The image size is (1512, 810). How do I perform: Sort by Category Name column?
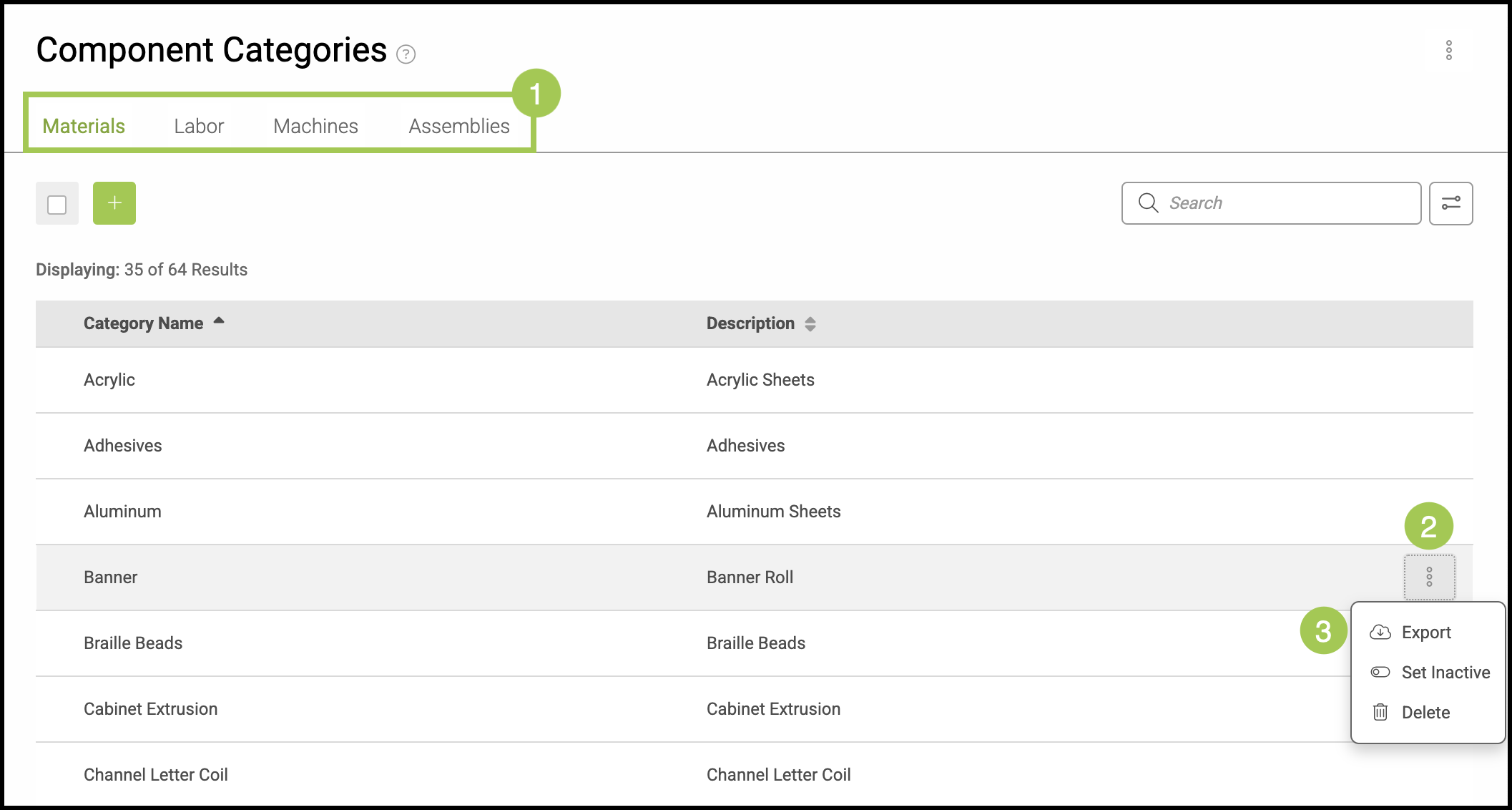click(x=143, y=323)
